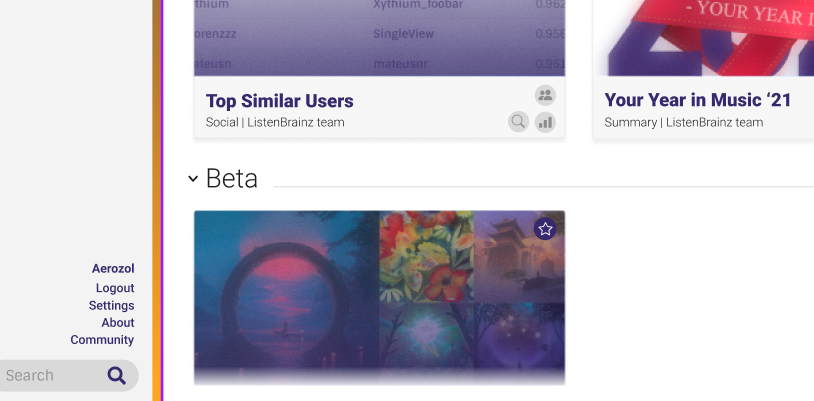Open Settings from the sidebar
This screenshot has height=401, width=814.
click(x=112, y=305)
